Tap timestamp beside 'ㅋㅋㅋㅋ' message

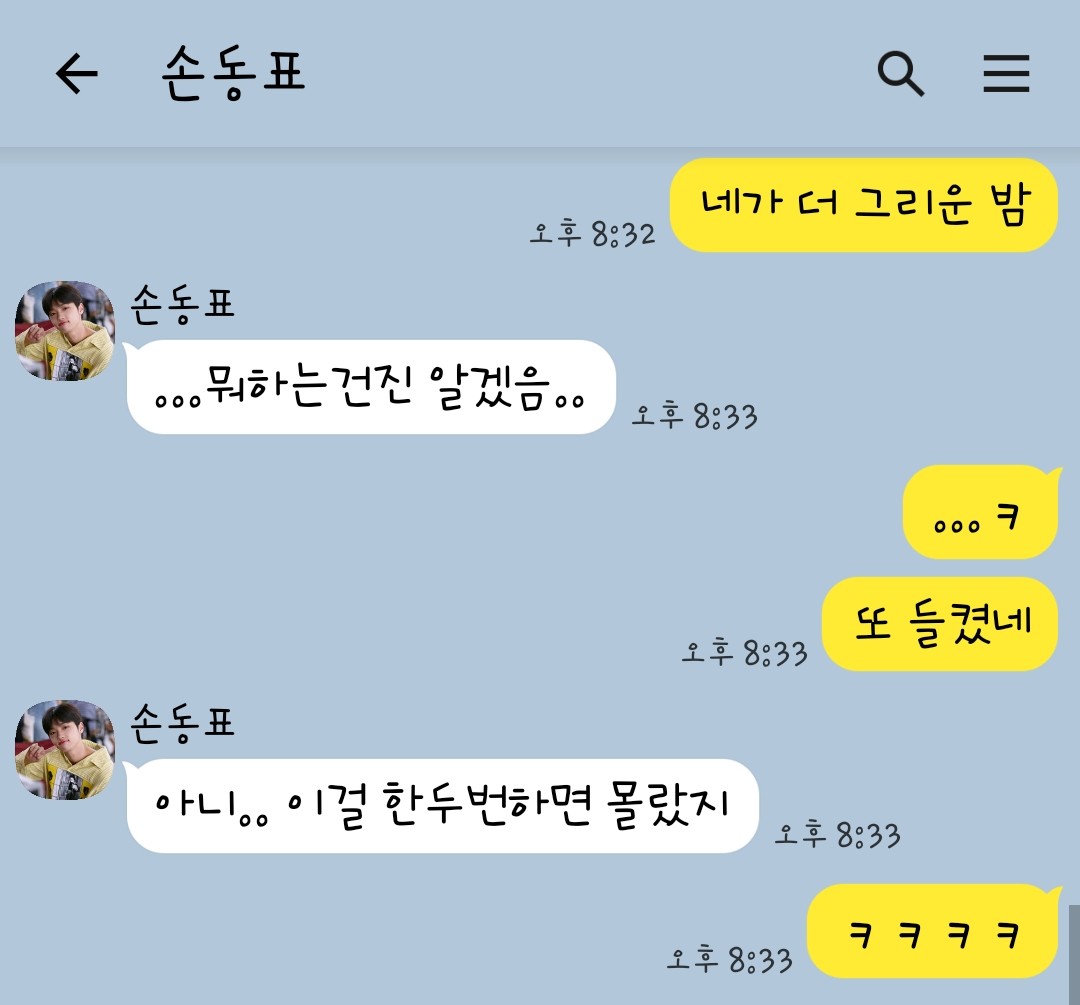click(x=729, y=959)
